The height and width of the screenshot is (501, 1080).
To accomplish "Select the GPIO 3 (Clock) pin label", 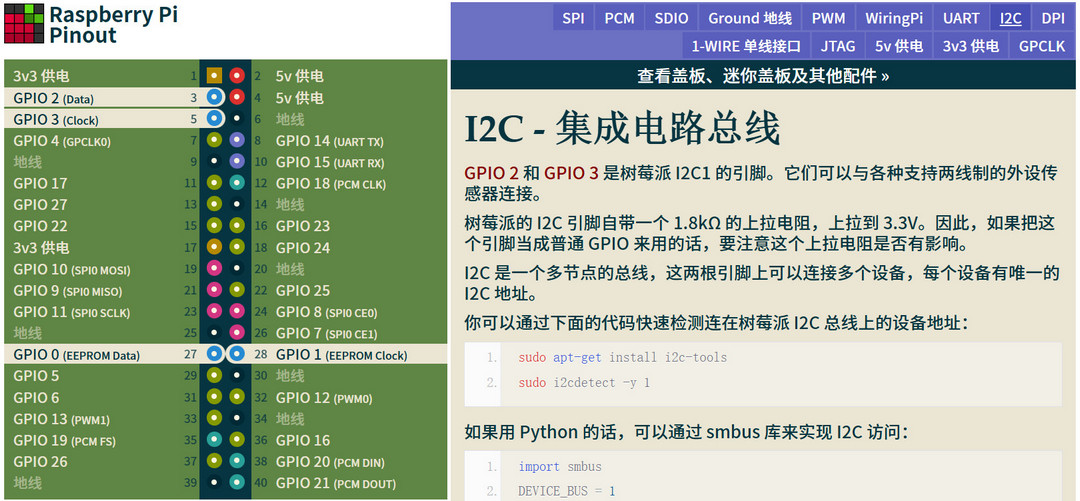I will [x=56, y=119].
